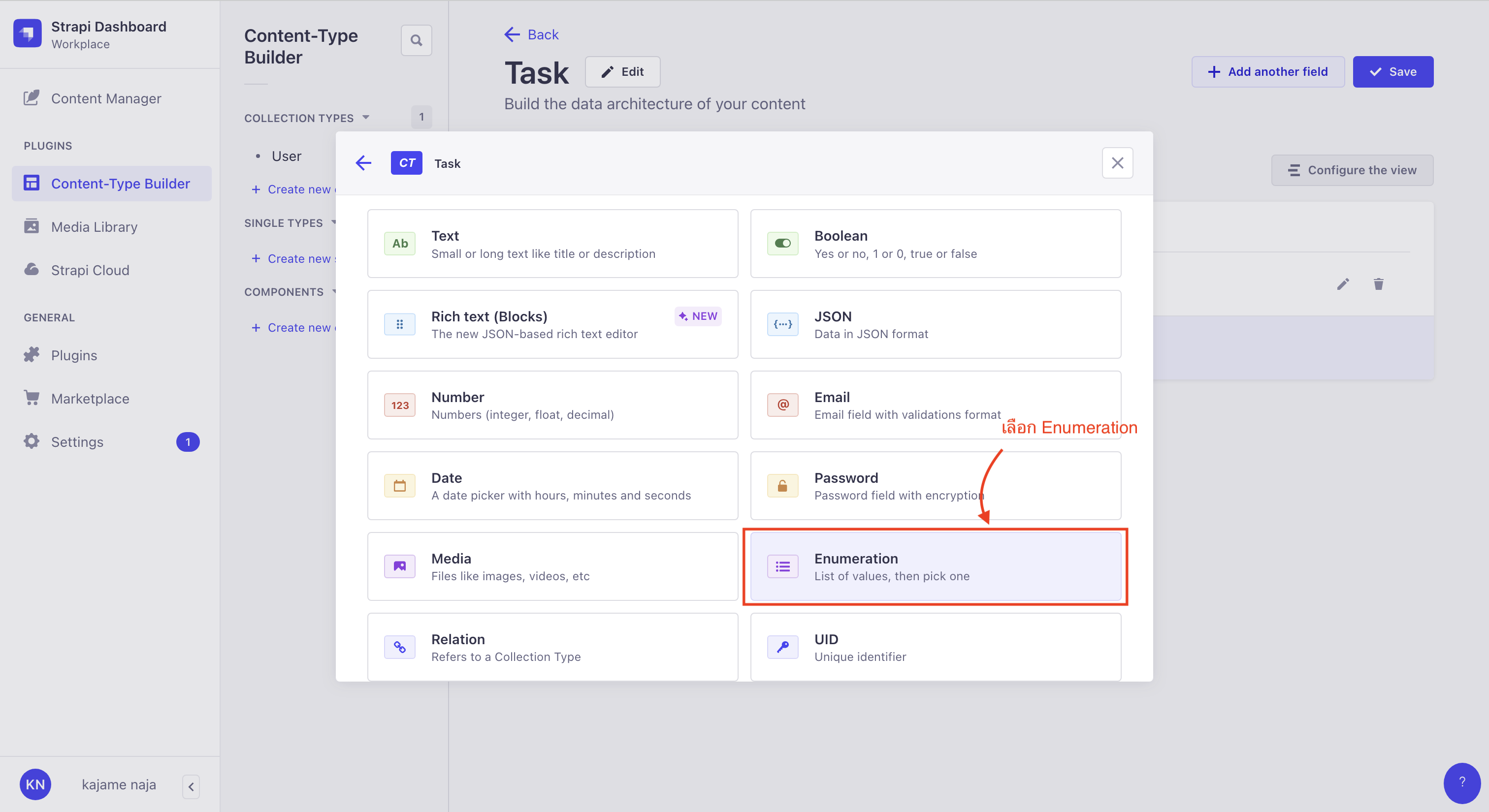Select the UID field type

pyautogui.click(x=935, y=647)
